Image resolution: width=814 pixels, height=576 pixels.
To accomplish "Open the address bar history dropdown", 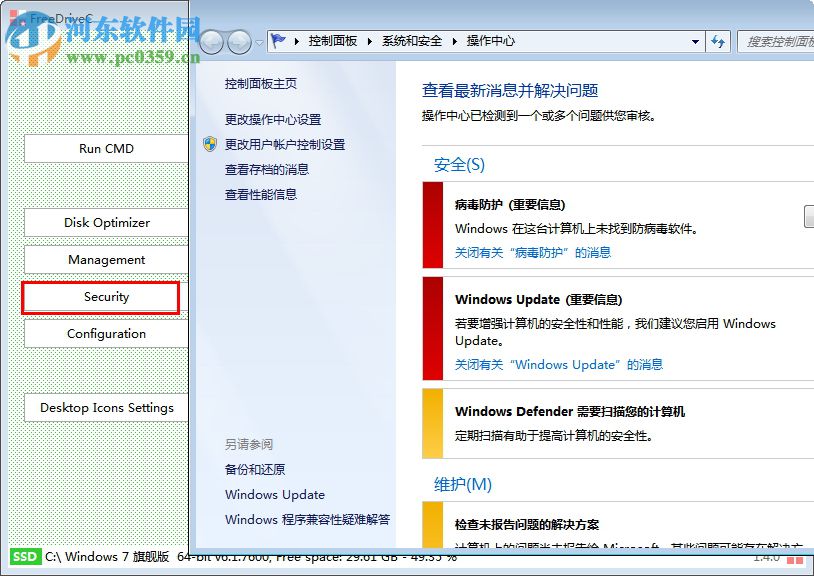I will pyautogui.click(x=695, y=42).
